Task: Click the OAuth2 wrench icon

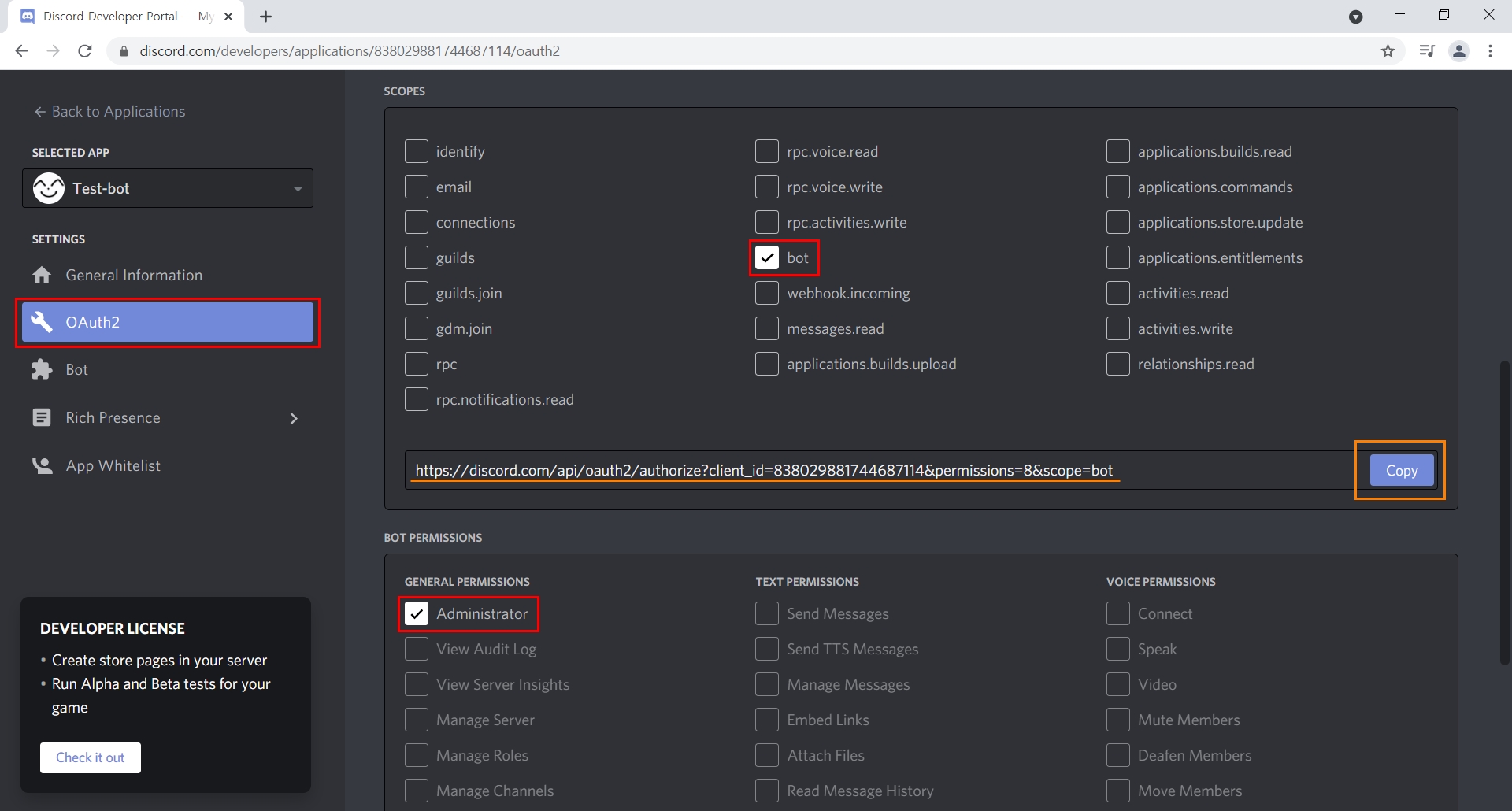Action: click(42, 322)
